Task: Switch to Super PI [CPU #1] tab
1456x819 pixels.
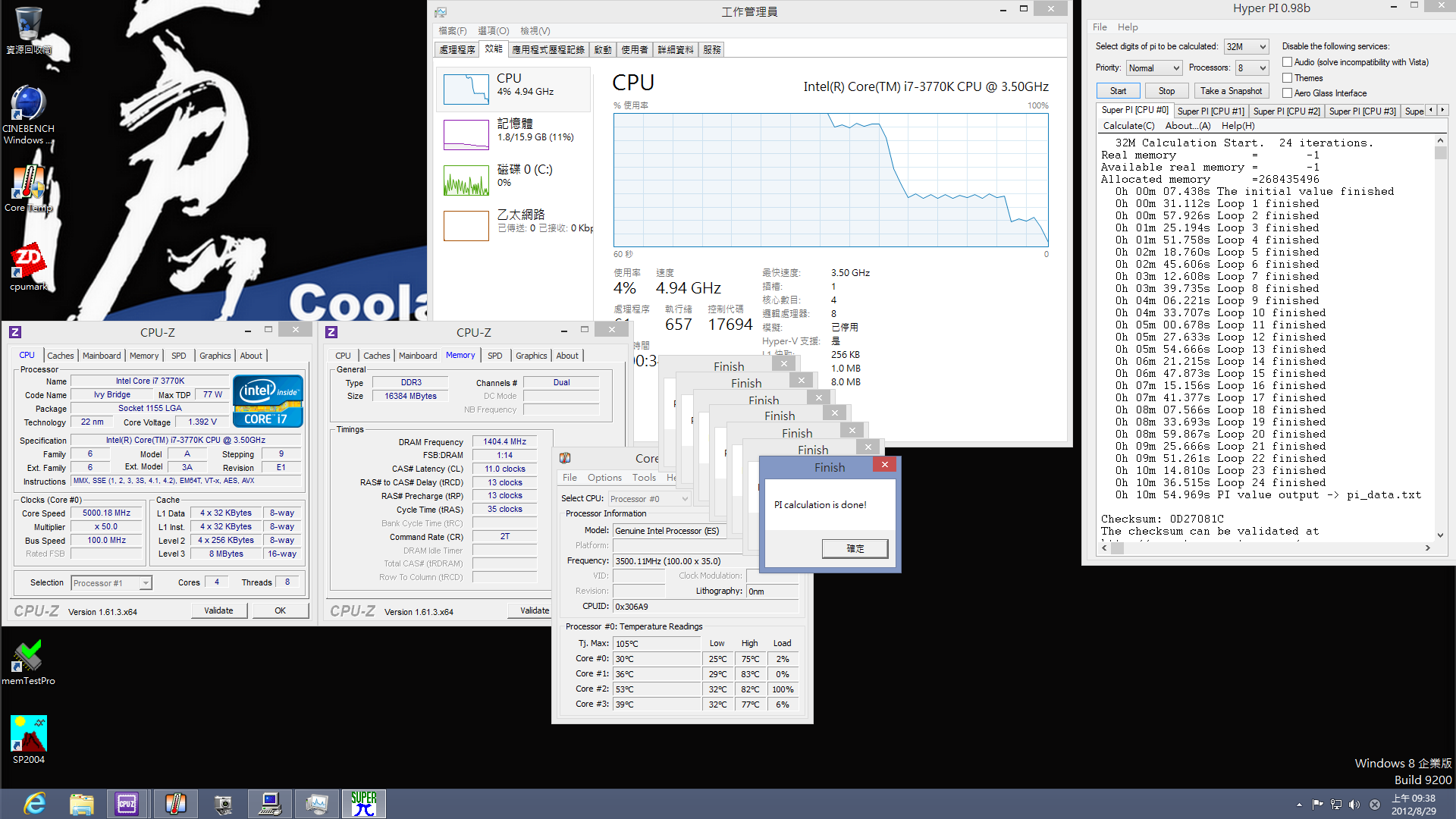Action: point(1210,111)
